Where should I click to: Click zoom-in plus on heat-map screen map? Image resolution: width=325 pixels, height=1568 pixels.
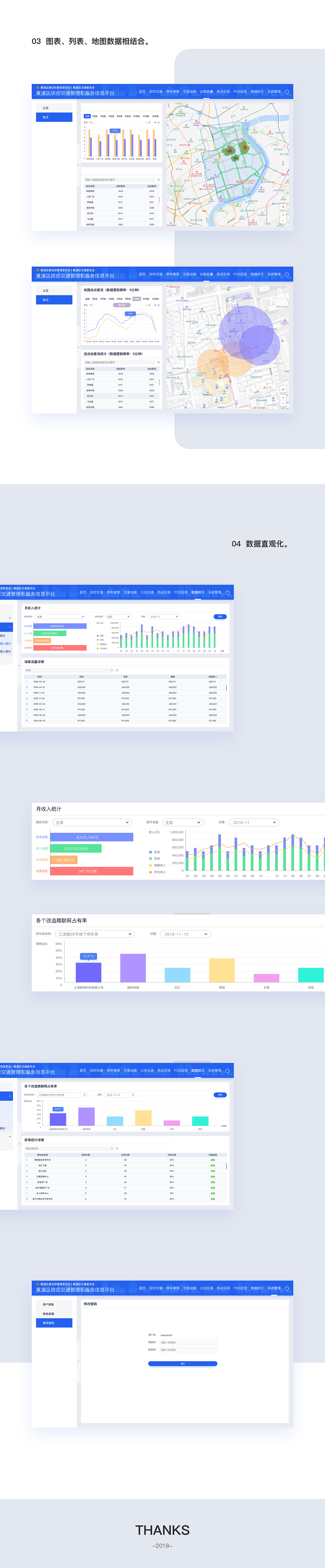point(283,215)
